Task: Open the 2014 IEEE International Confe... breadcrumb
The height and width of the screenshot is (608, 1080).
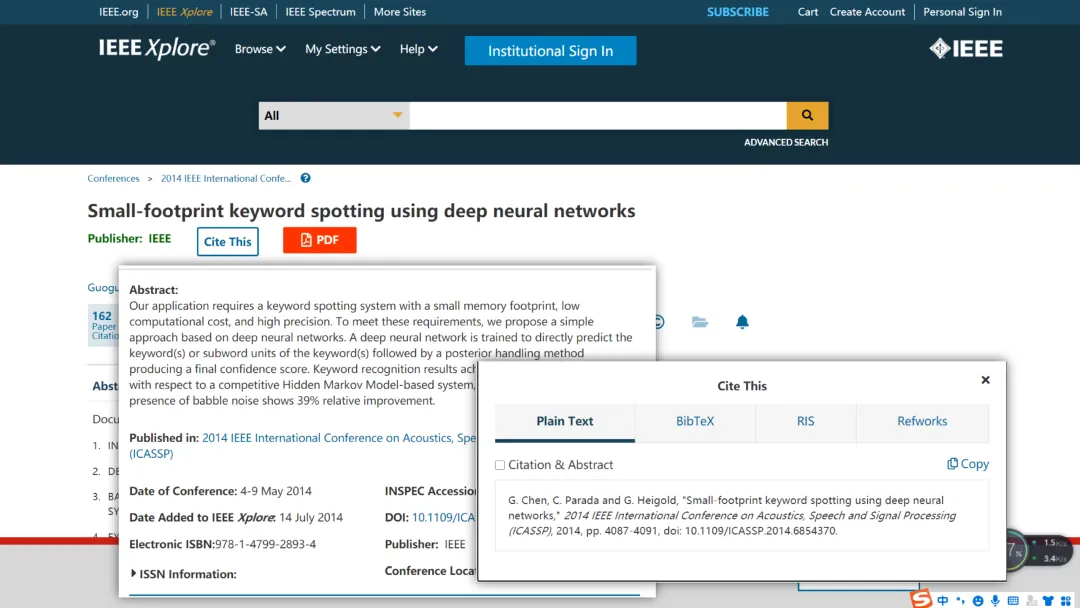Action: [x=226, y=178]
